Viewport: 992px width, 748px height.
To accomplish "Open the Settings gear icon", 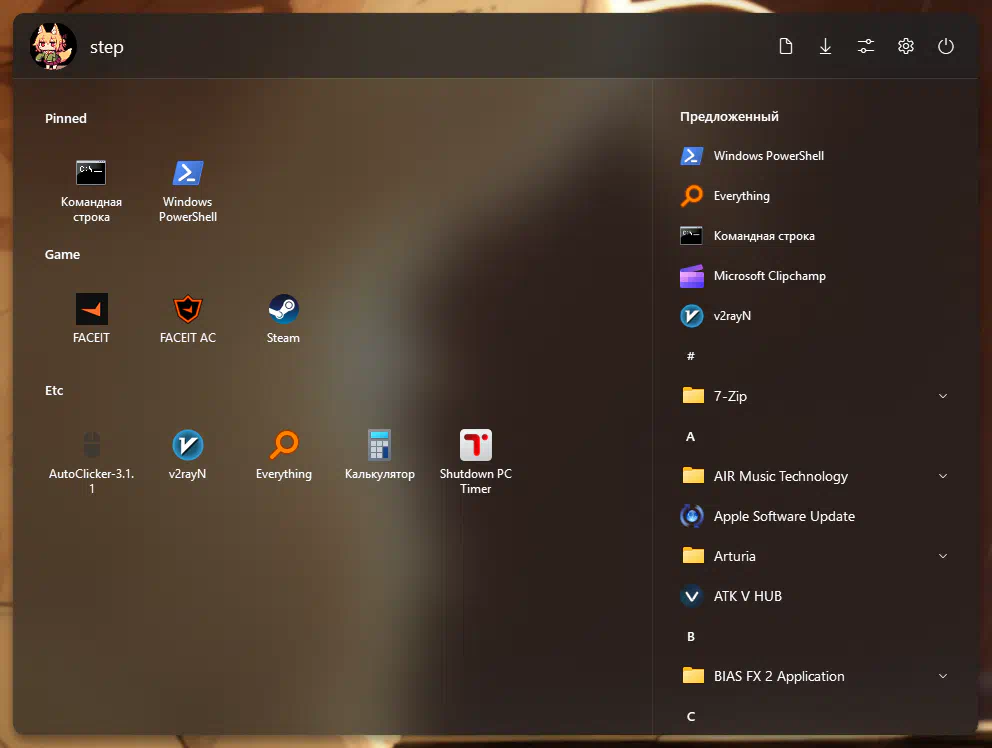I will 906,46.
